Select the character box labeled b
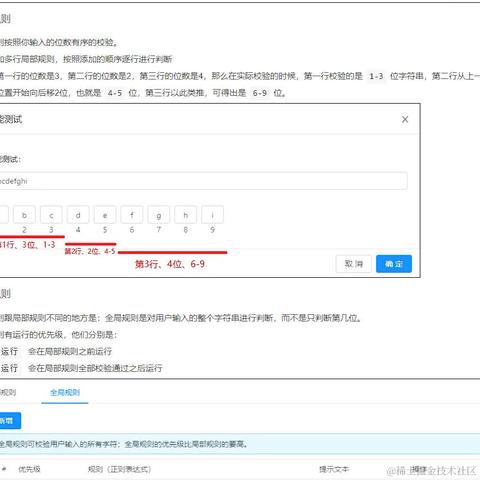480x480 pixels. pos(24,215)
